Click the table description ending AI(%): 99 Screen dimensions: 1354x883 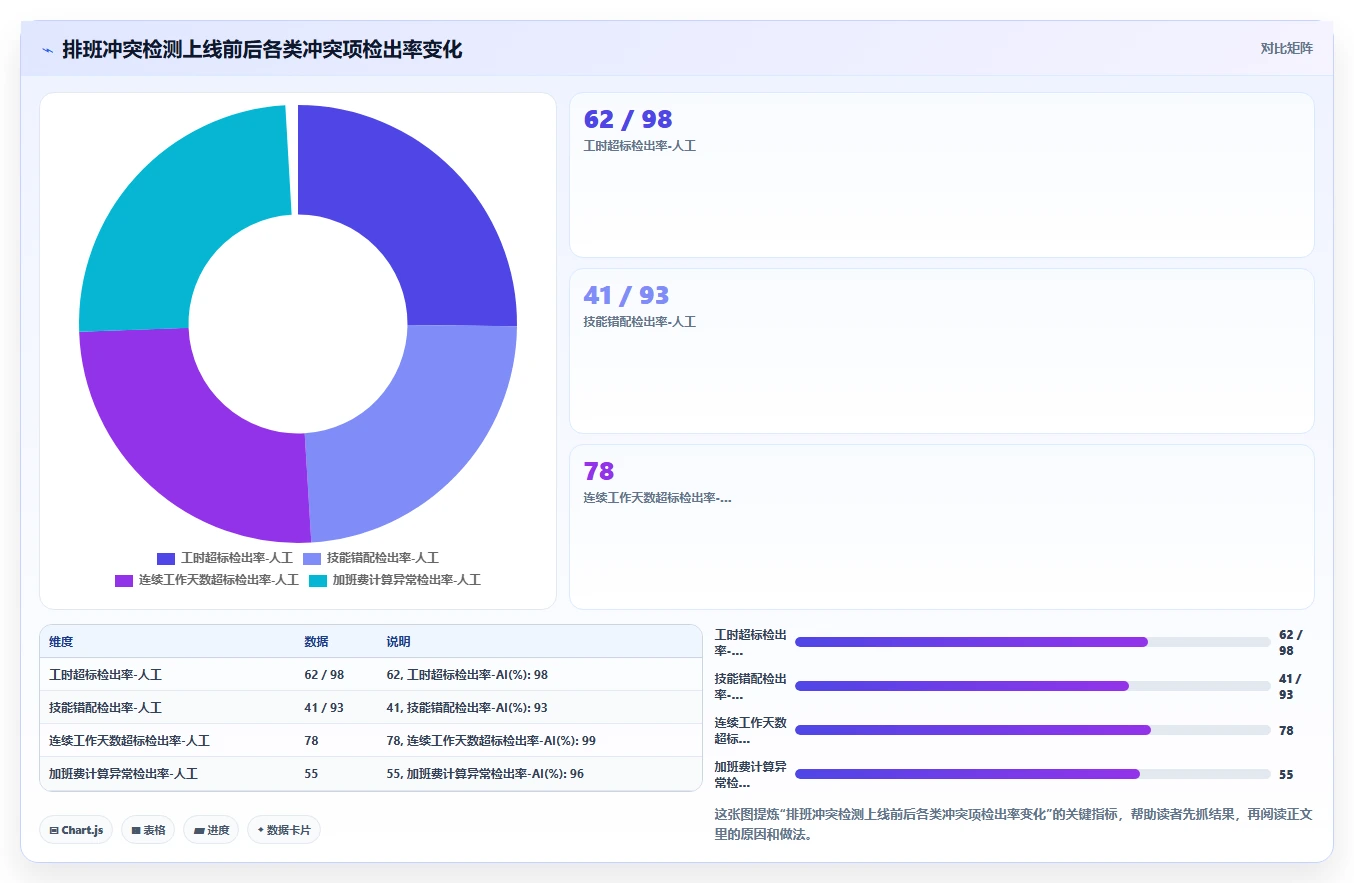[491, 741]
